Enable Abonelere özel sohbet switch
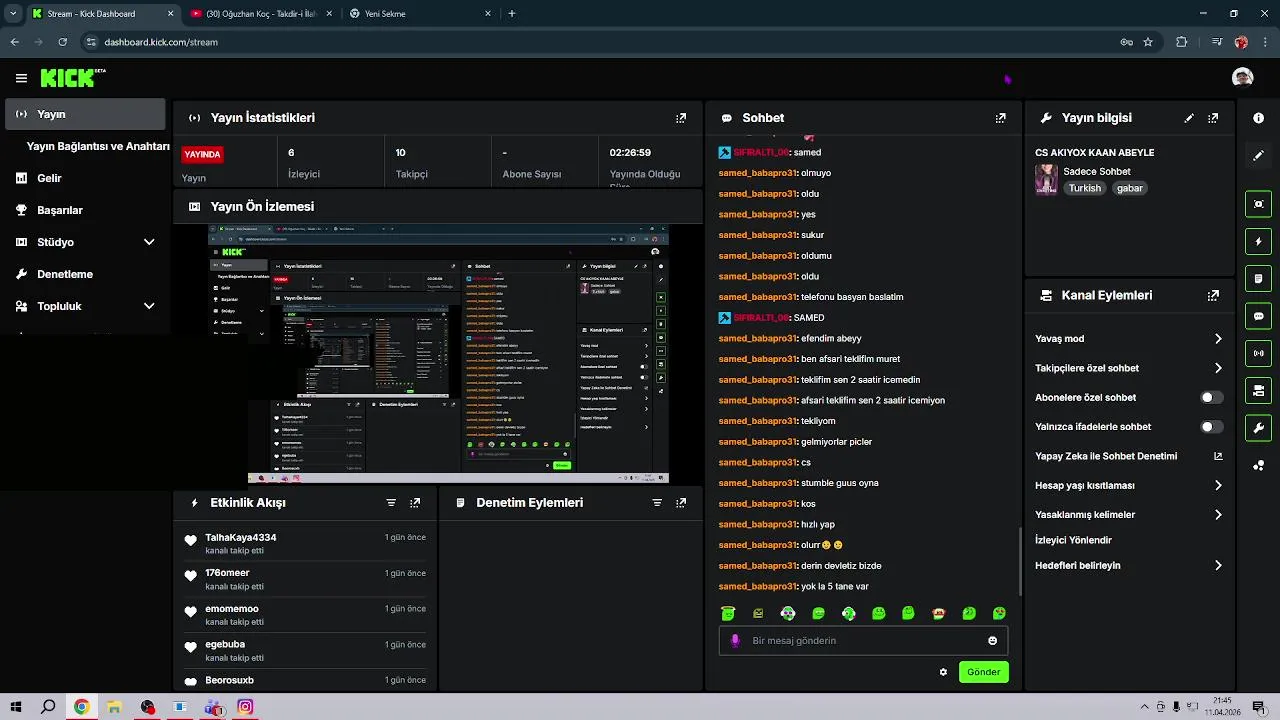This screenshot has width=1280, height=720. pyautogui.click(x=1211, y=397)
